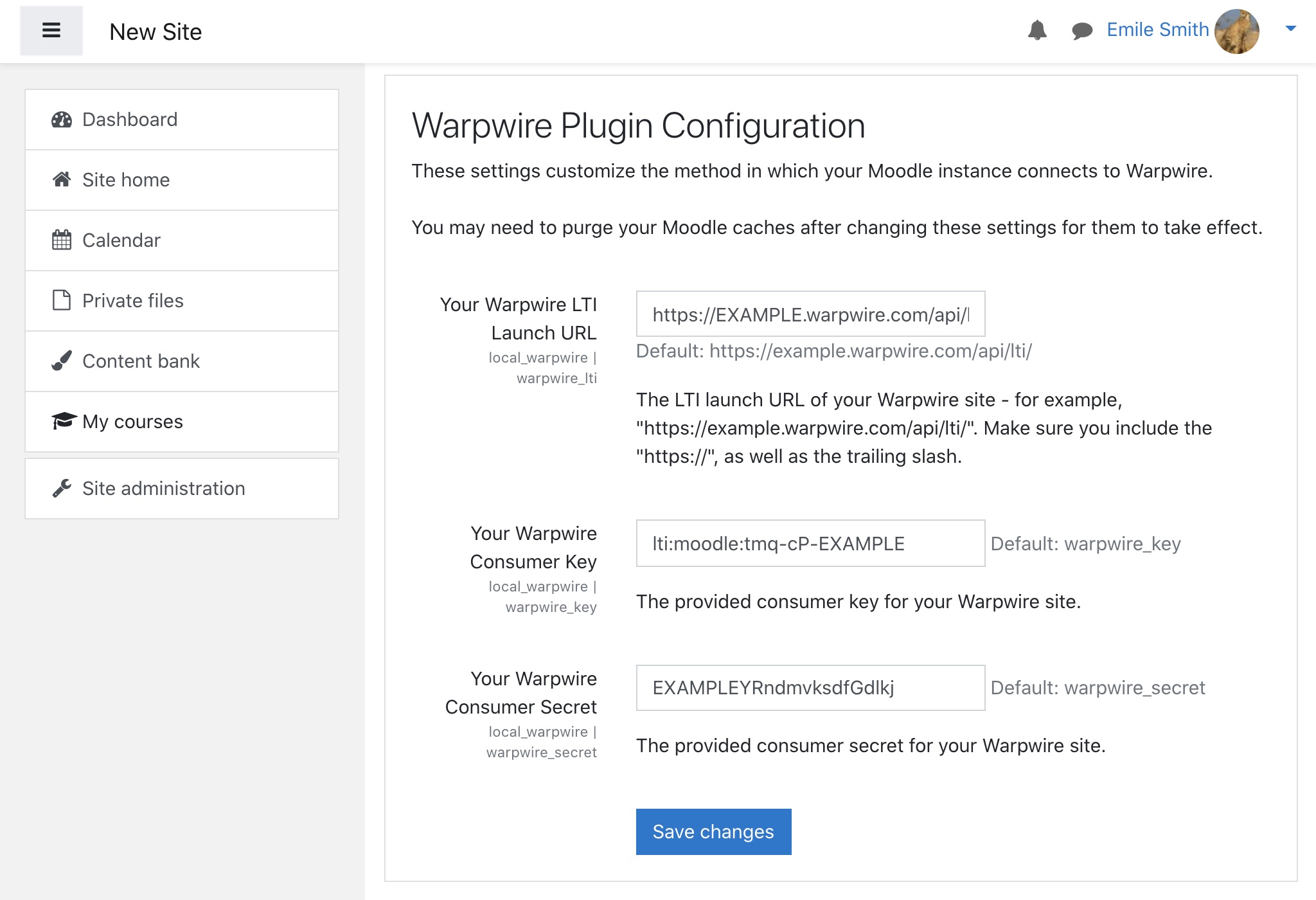
Task: Open the My courses menu item
Action: click(x=132, y=422)
